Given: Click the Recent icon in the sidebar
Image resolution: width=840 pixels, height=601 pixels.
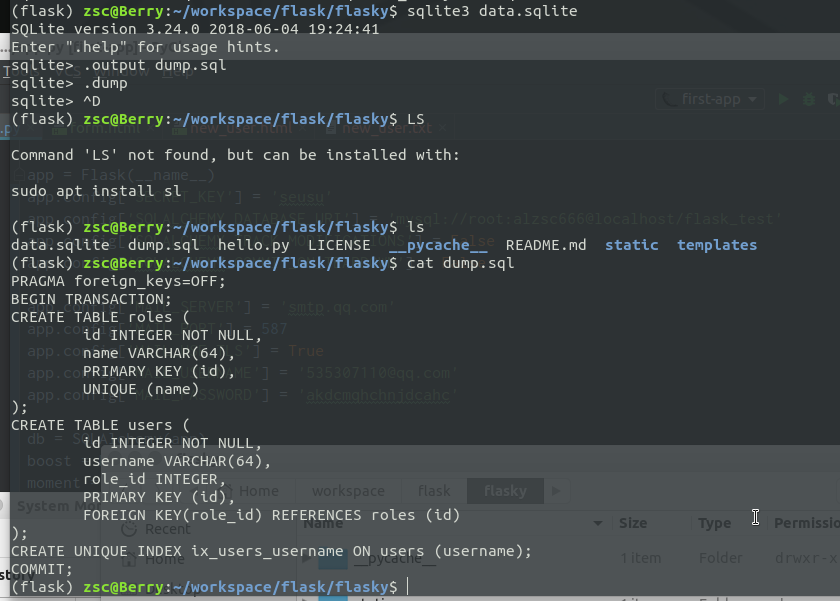Looking at the screenshot, I should [x=128, y=528].
